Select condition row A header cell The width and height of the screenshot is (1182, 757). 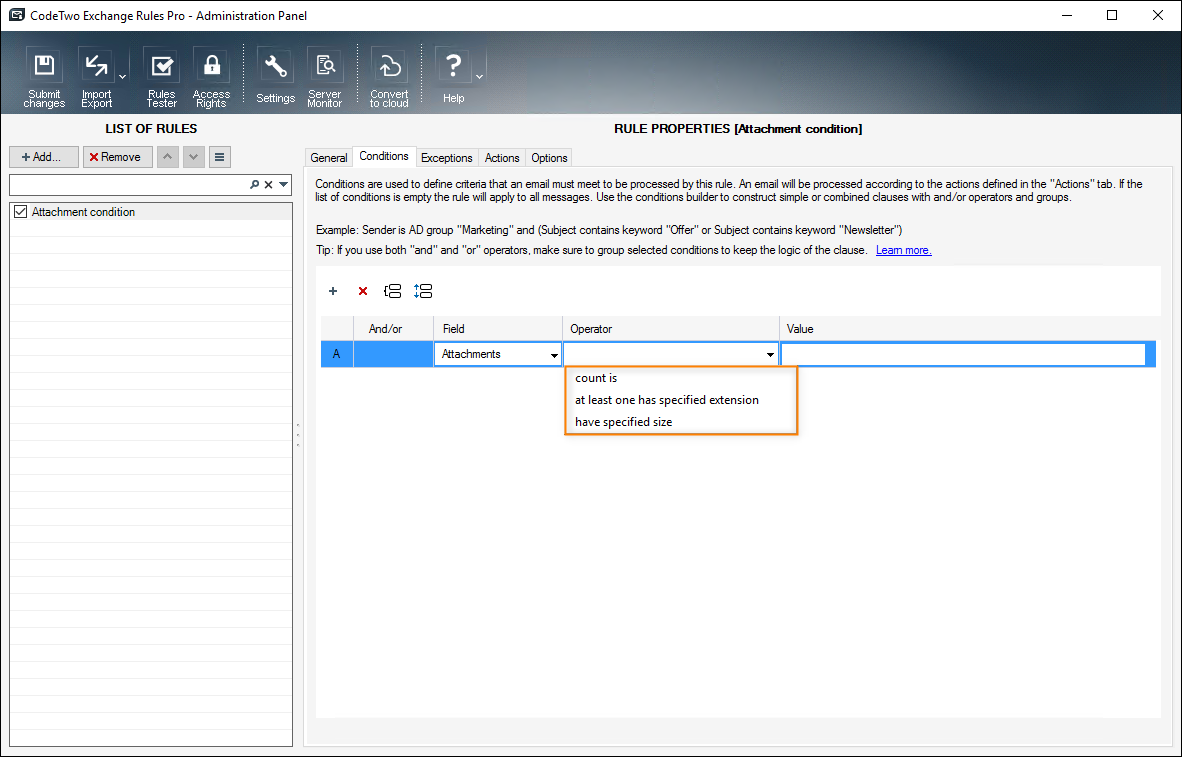tap(337, 354)
